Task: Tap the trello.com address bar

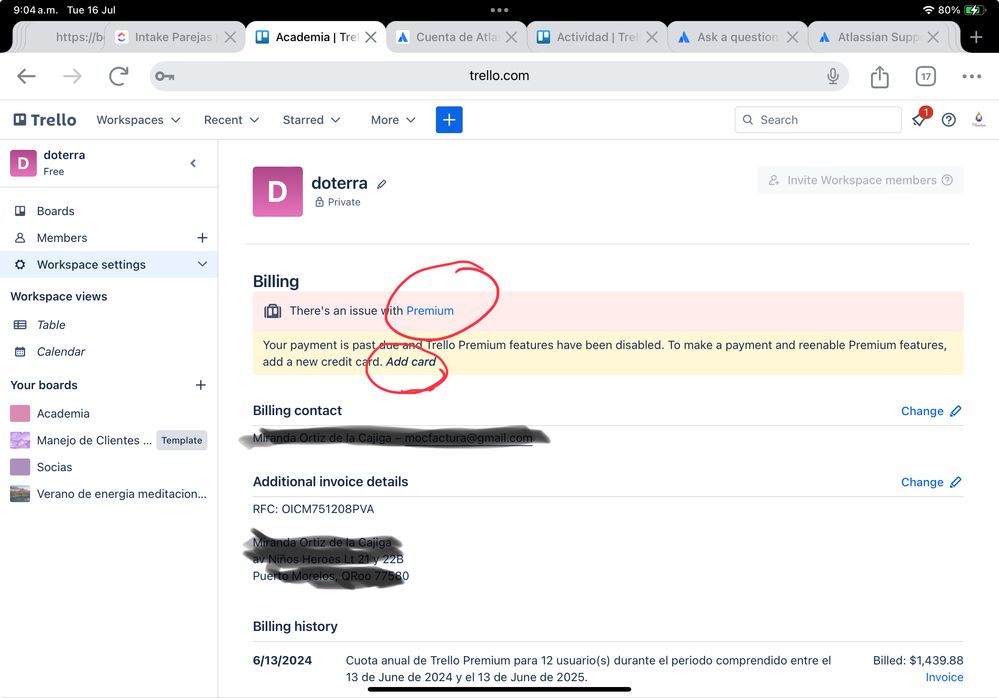Action: click(x=499, y=76)
